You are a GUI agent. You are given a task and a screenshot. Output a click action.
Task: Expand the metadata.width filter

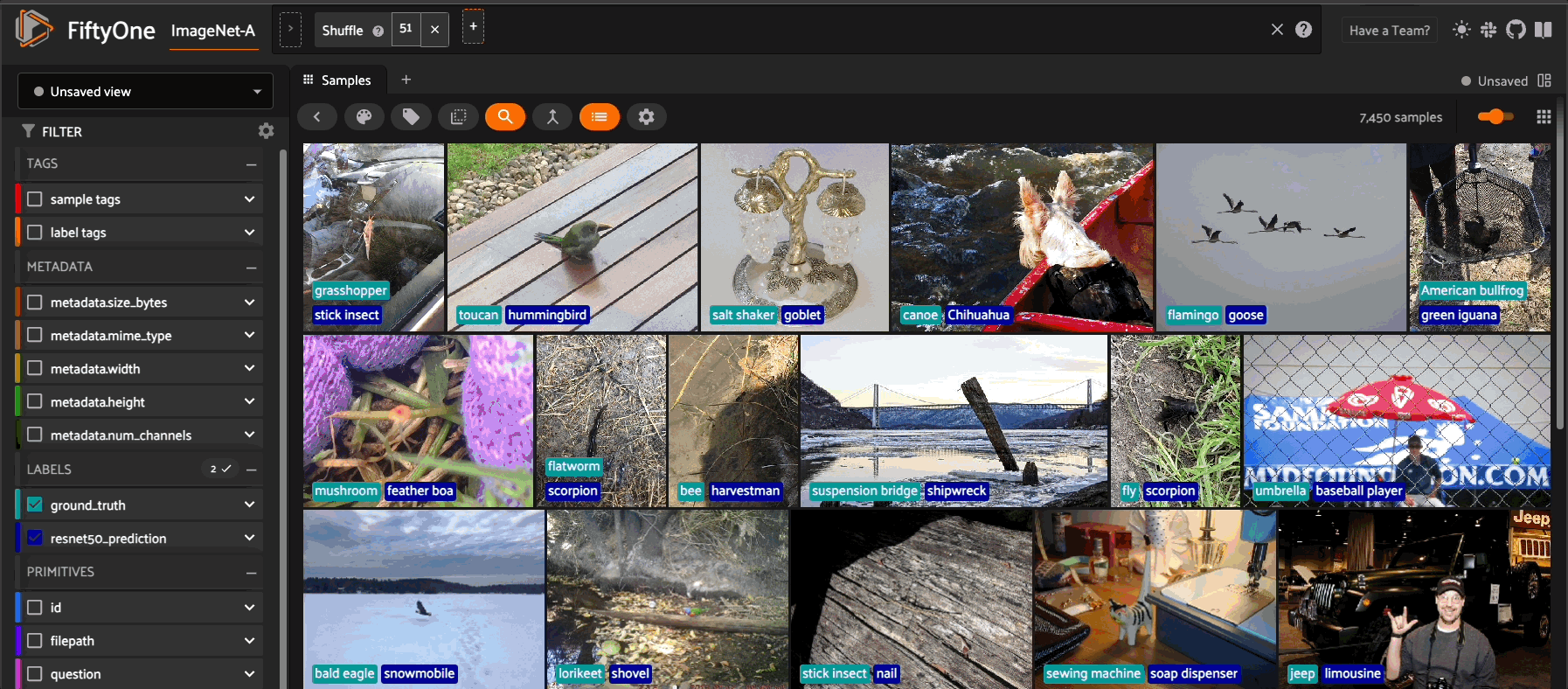pos(249,369)
